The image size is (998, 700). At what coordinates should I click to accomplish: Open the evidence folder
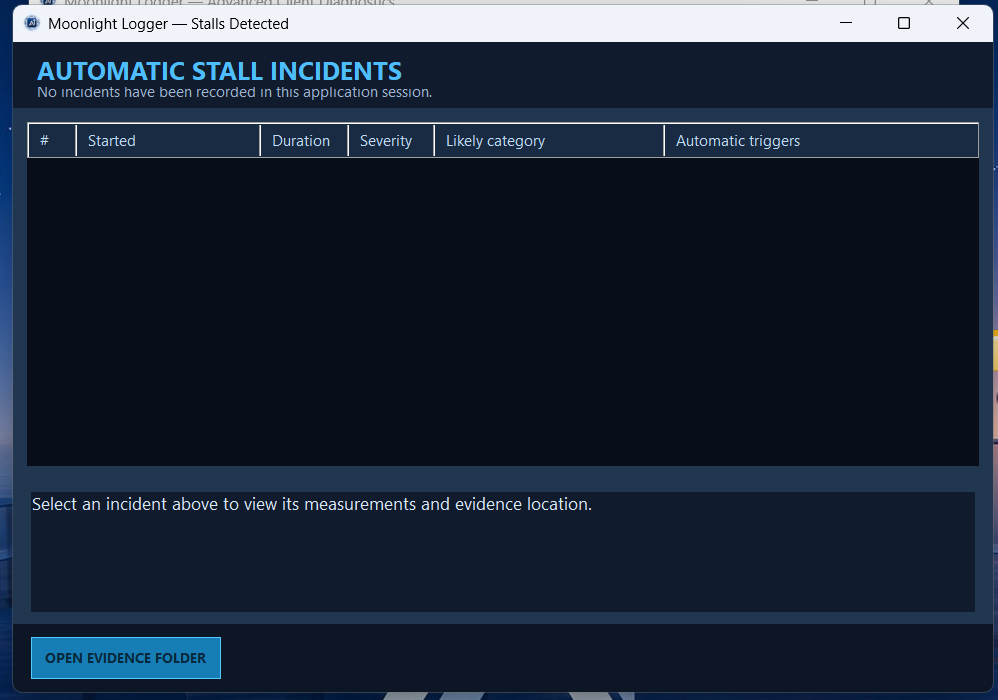[126, 658]
